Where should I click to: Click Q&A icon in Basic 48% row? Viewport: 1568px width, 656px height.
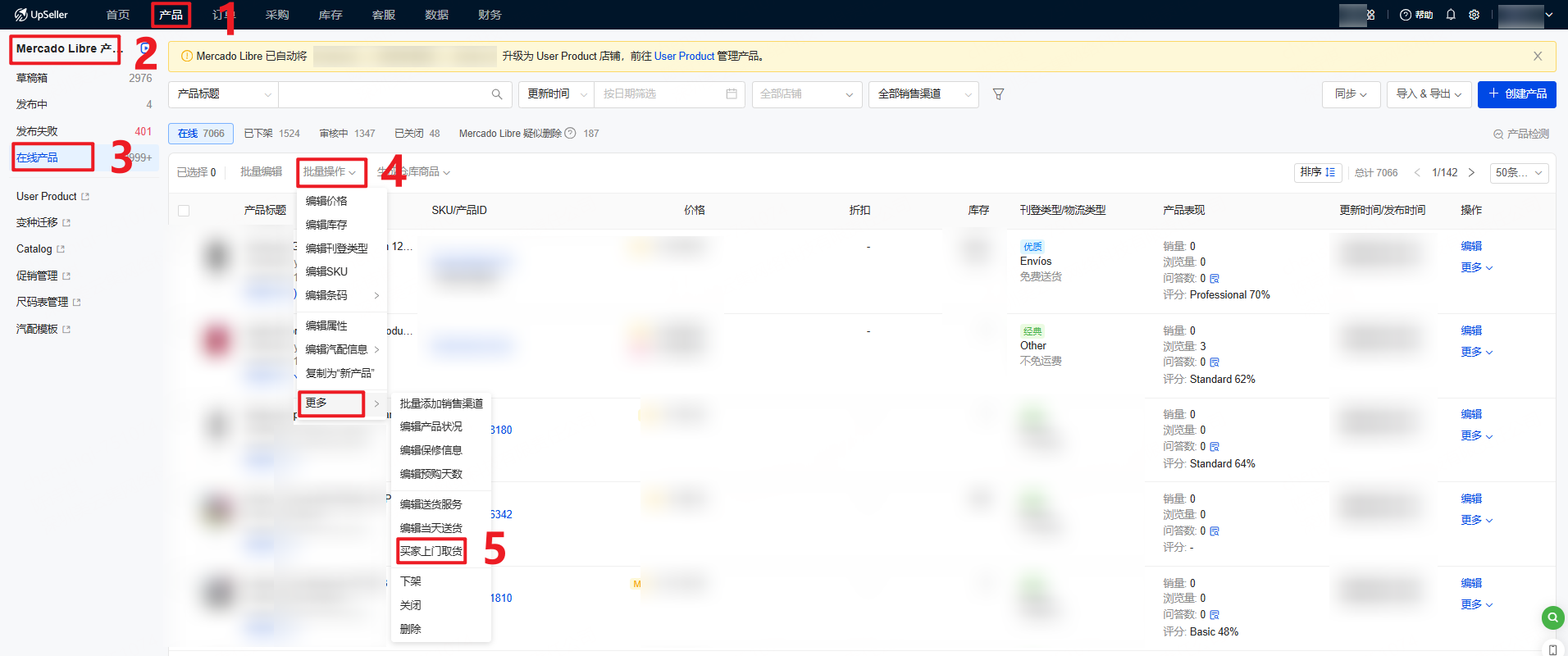click(x=1215, y=615)
